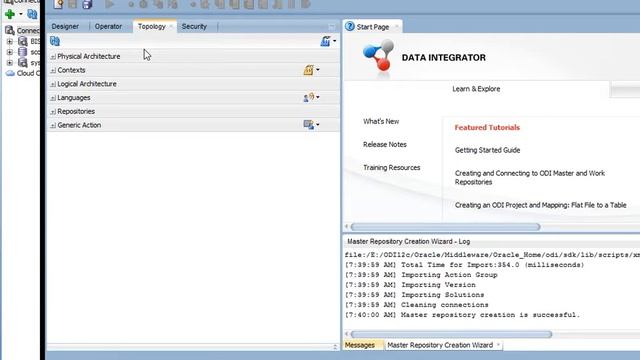This screenshot has width=640, height=360.
Task: Switch to the Messages tab
Action: pyautogui.click(x=360, y=345)
